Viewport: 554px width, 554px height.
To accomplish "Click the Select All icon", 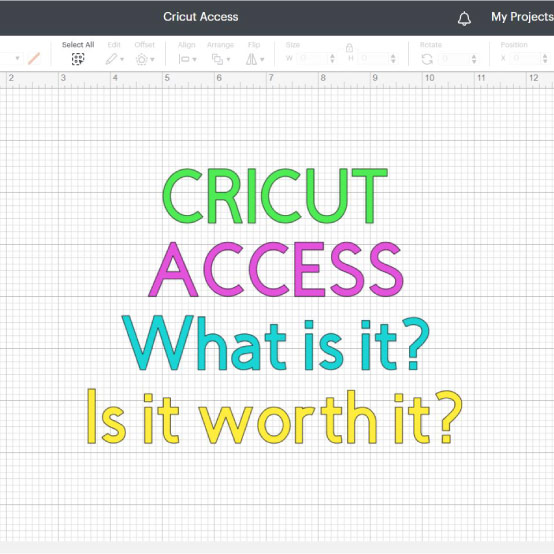I will [x=78, y=59].
